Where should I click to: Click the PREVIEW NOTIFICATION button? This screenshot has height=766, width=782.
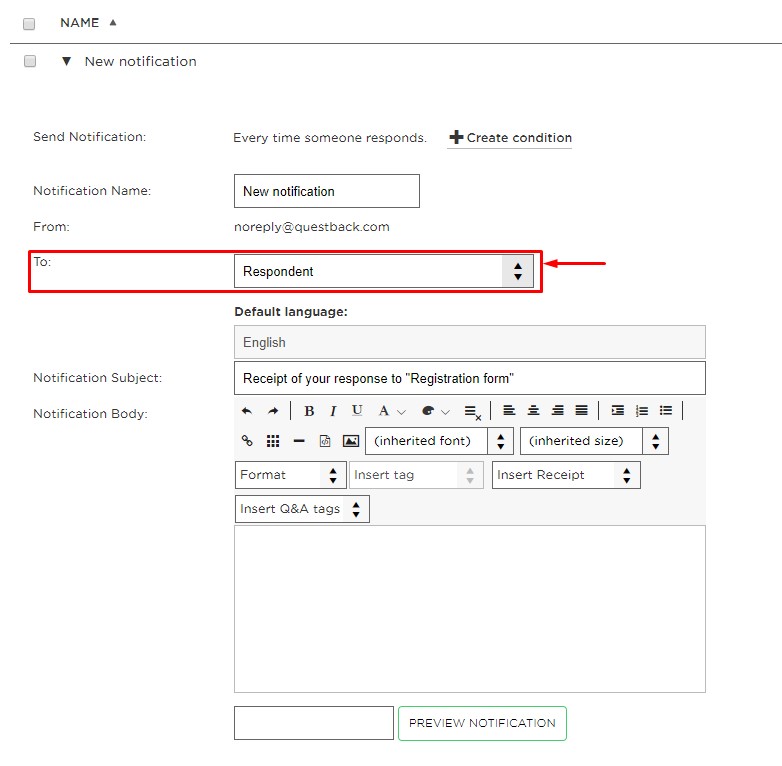pos(482,723)
